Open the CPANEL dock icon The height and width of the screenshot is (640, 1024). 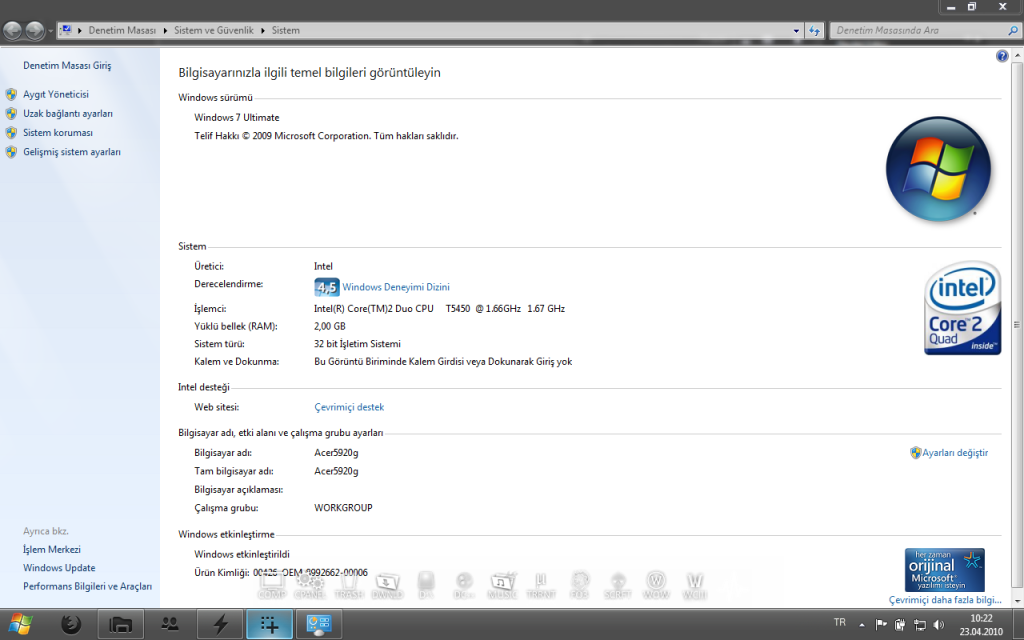310,584
